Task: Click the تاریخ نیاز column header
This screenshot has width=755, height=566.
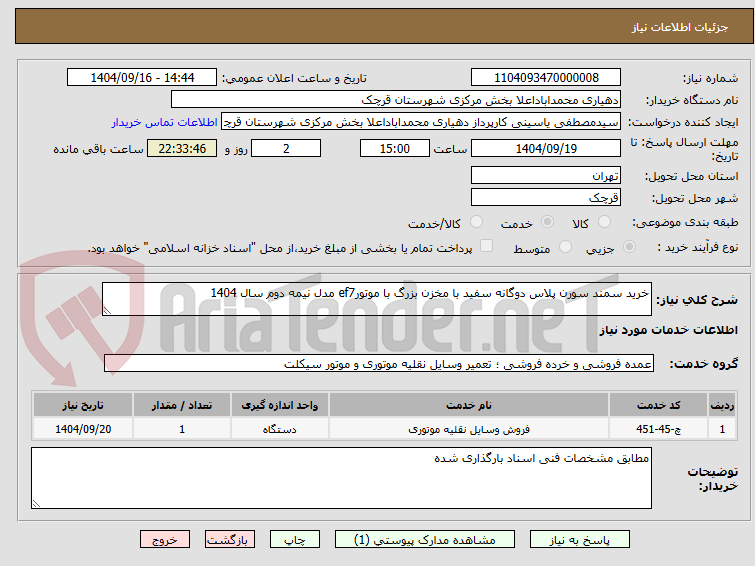Action: click(x=83, y=405)
